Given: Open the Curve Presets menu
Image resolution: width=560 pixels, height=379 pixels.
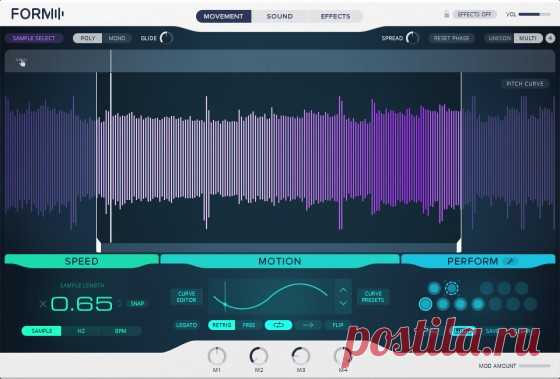Looking at the screenshot, I should point(373,297).
